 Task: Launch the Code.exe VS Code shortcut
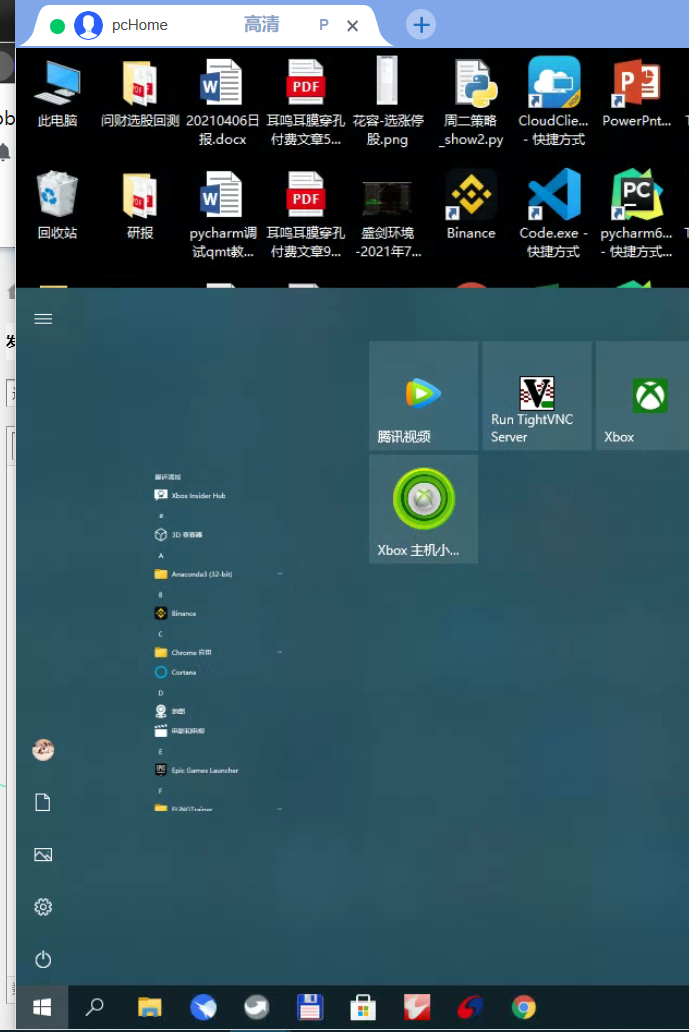[x=553, y=214]
